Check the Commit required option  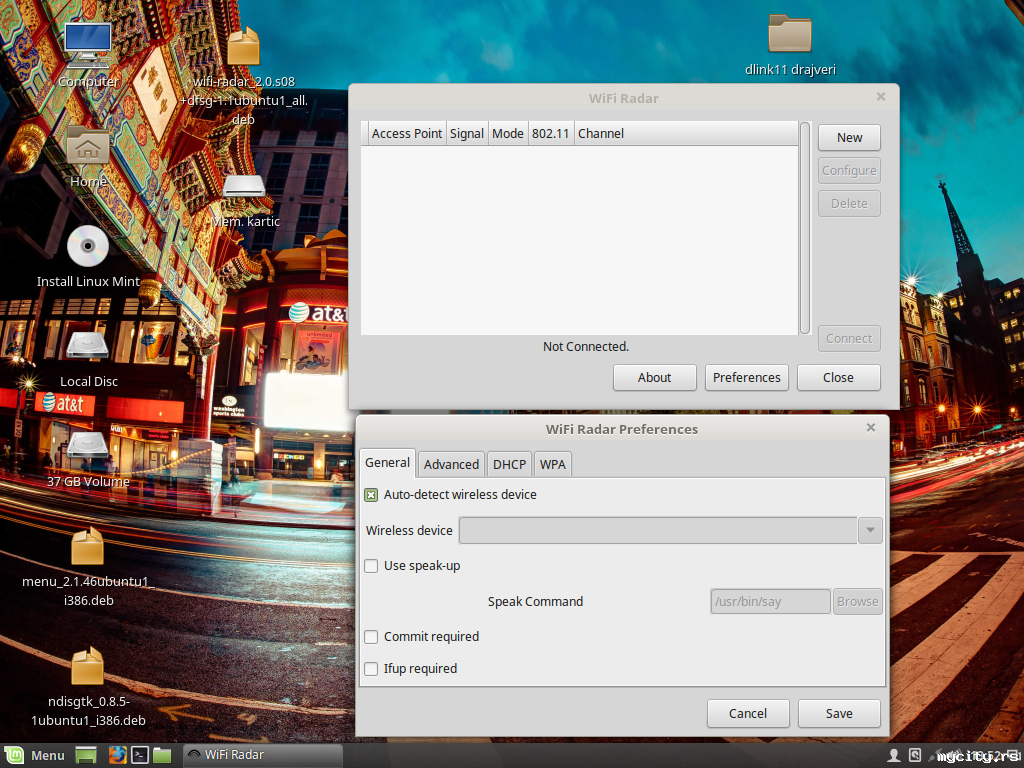(x=371, y=637)
